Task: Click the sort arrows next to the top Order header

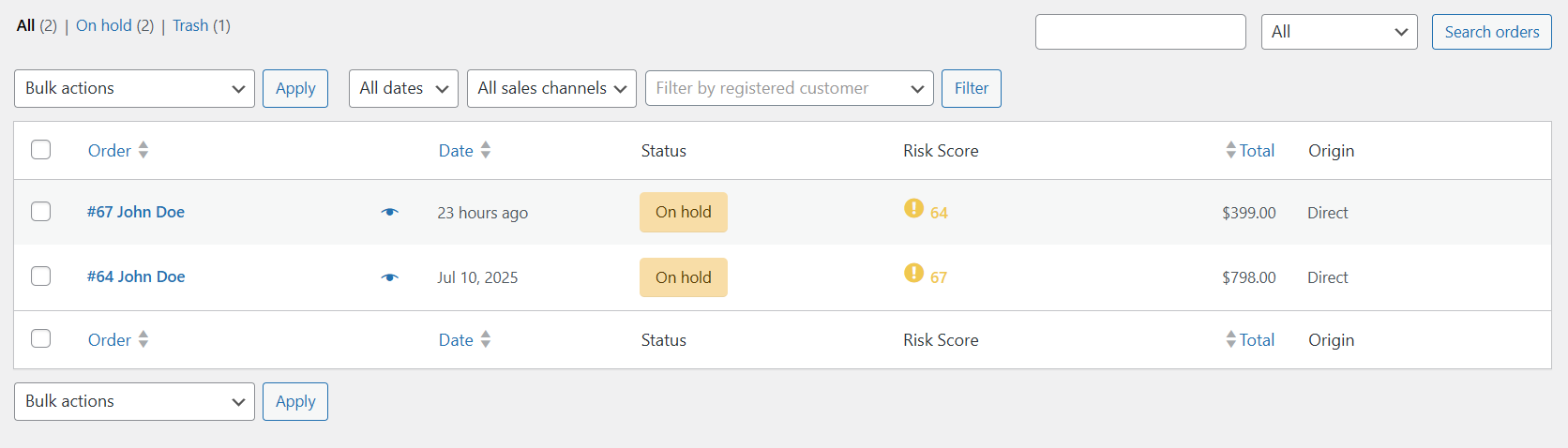Action: point(143,150)
